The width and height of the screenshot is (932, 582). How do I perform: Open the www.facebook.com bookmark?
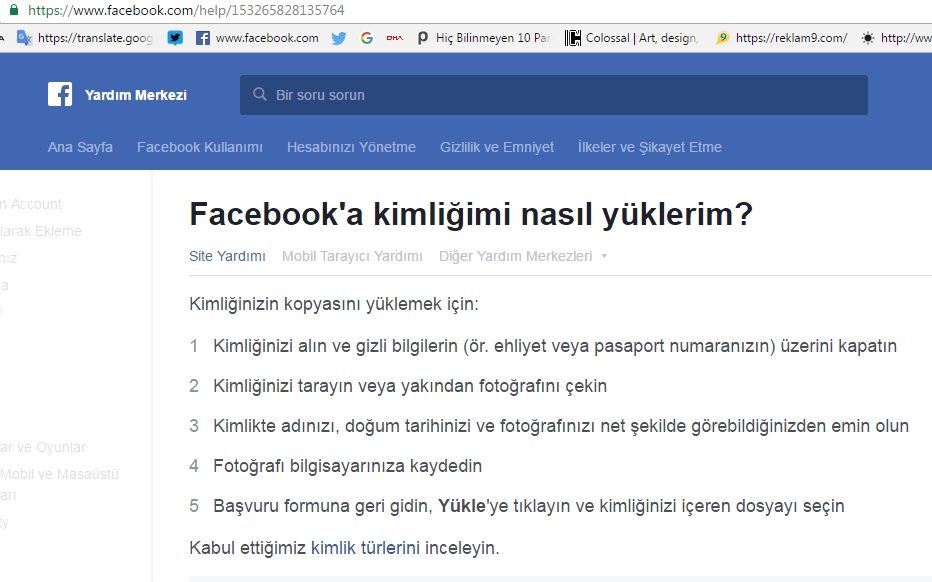[257, 38]
